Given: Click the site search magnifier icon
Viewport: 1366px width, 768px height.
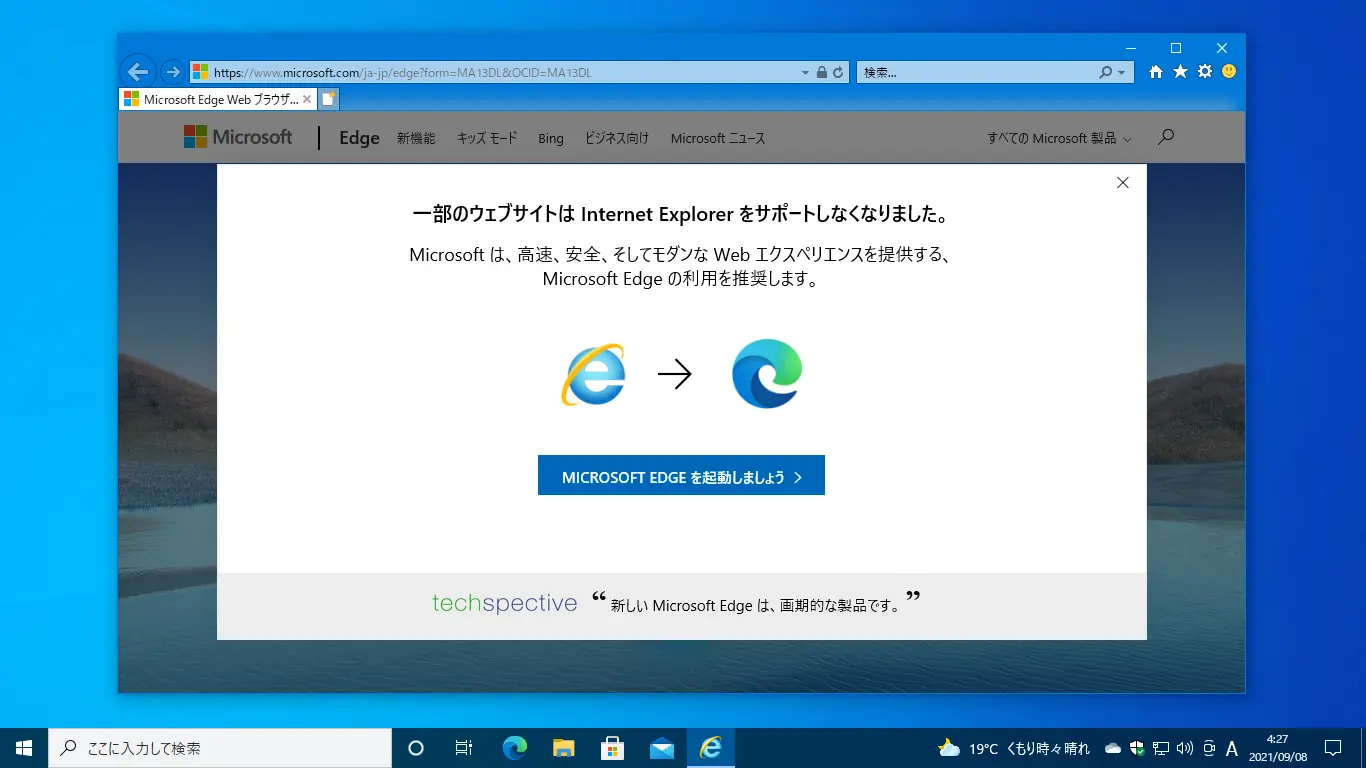Looking at the screenshot, I should click(1165, 137).
